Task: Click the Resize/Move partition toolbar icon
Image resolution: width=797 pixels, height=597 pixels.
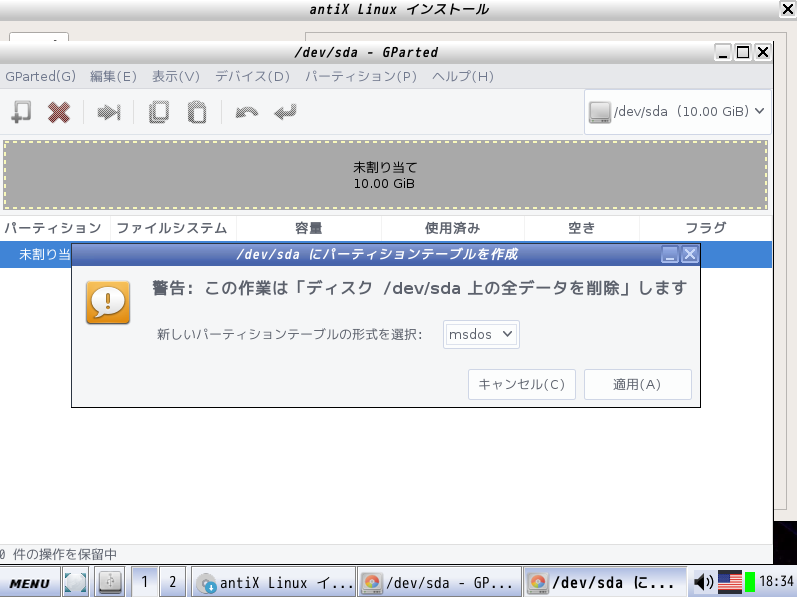Action: (109, 112)
